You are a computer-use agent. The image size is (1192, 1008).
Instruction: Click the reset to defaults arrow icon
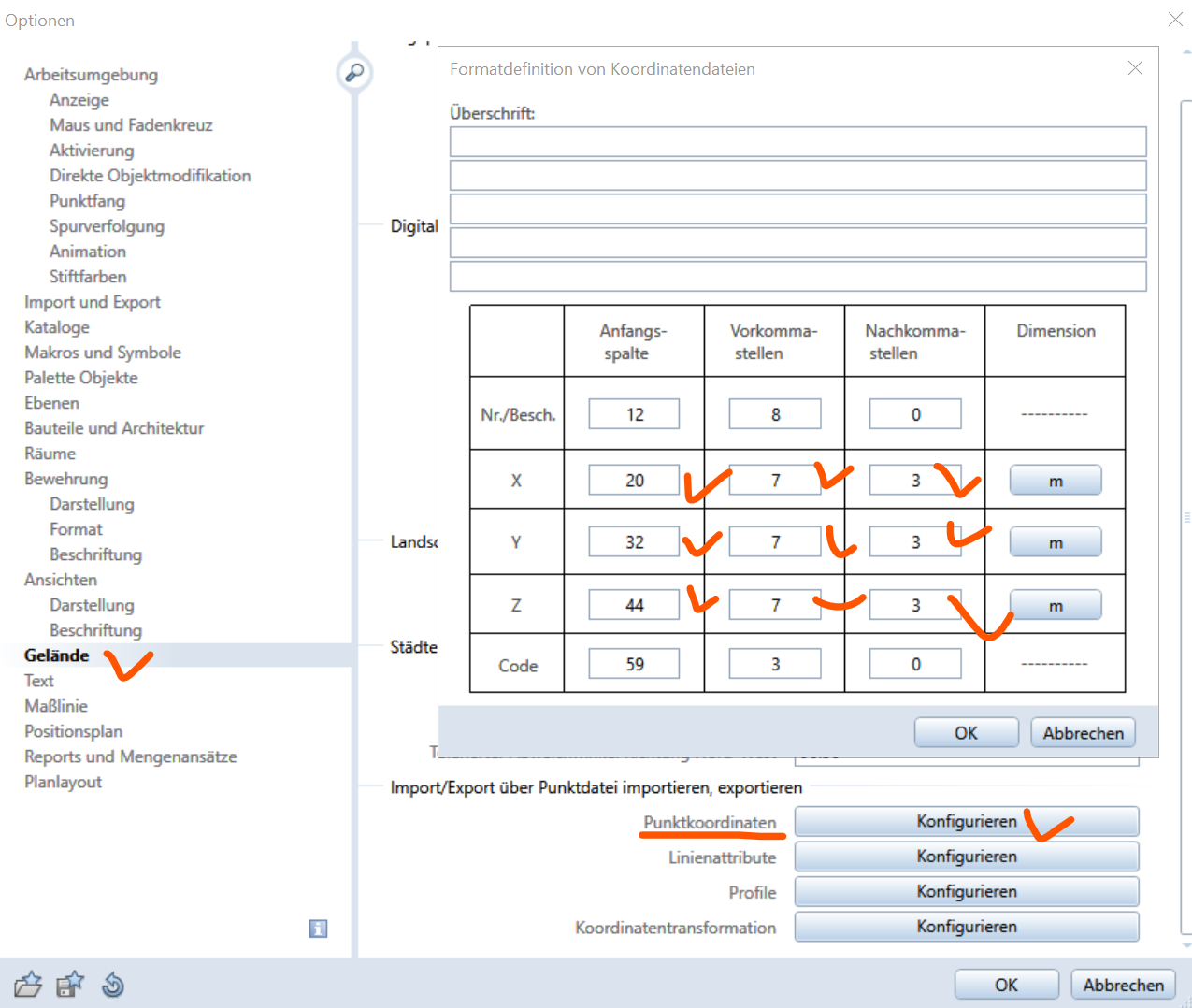(113, 985)
